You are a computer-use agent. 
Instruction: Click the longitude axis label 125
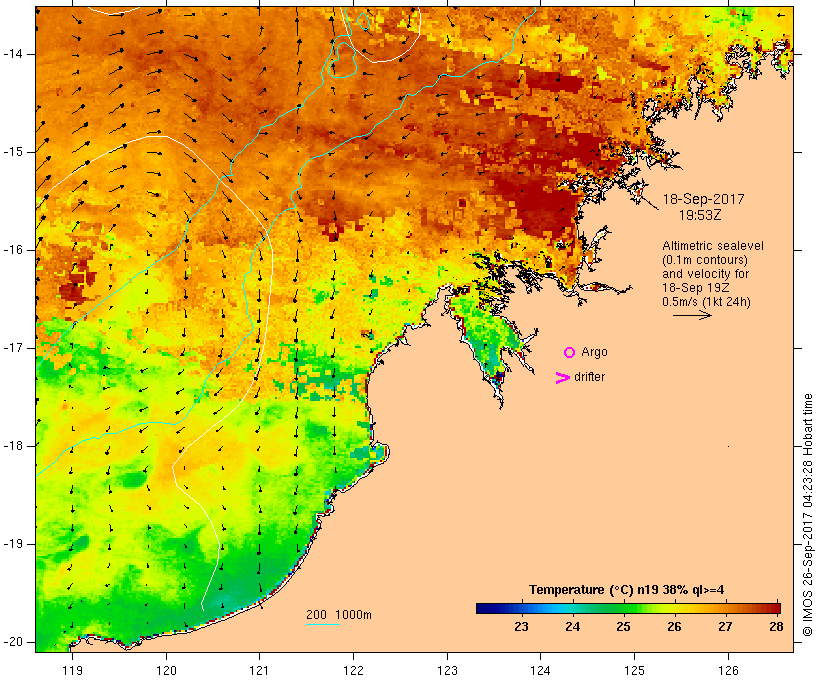click(x=634, y=671)
